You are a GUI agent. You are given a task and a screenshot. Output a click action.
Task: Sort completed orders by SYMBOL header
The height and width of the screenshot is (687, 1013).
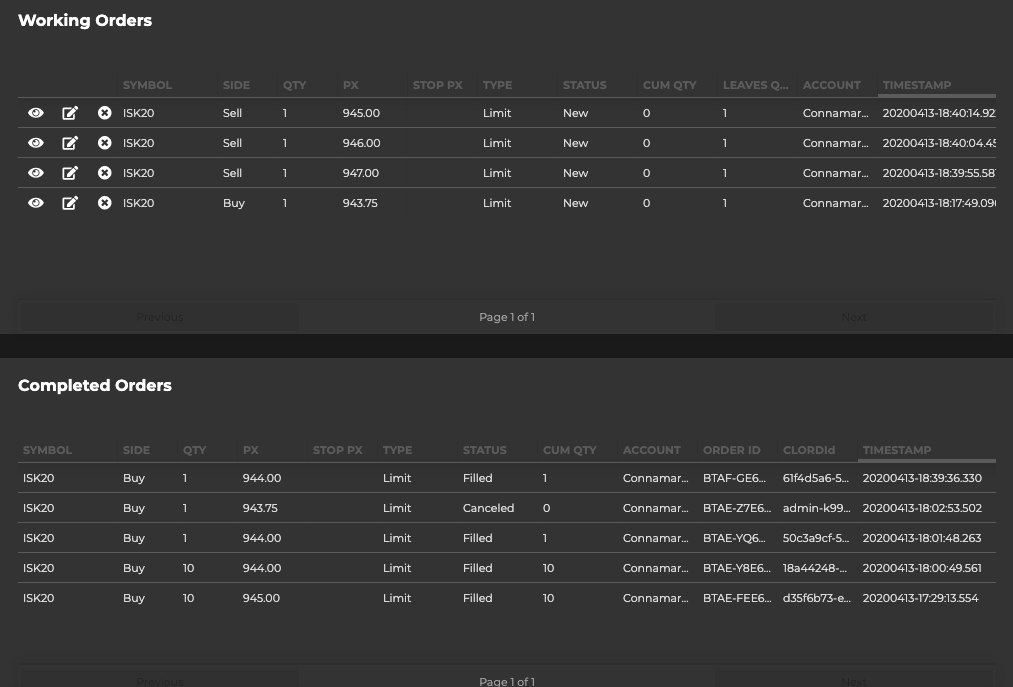(47, 450)
